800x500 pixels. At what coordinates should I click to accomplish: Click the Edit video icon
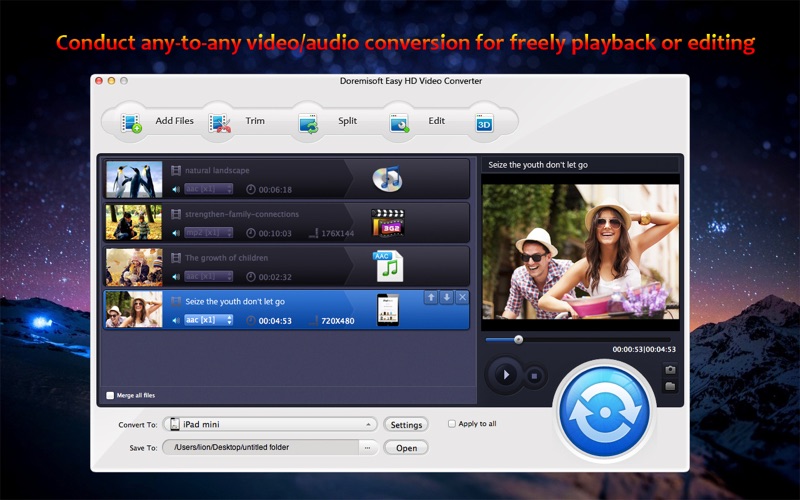point(399,122)
